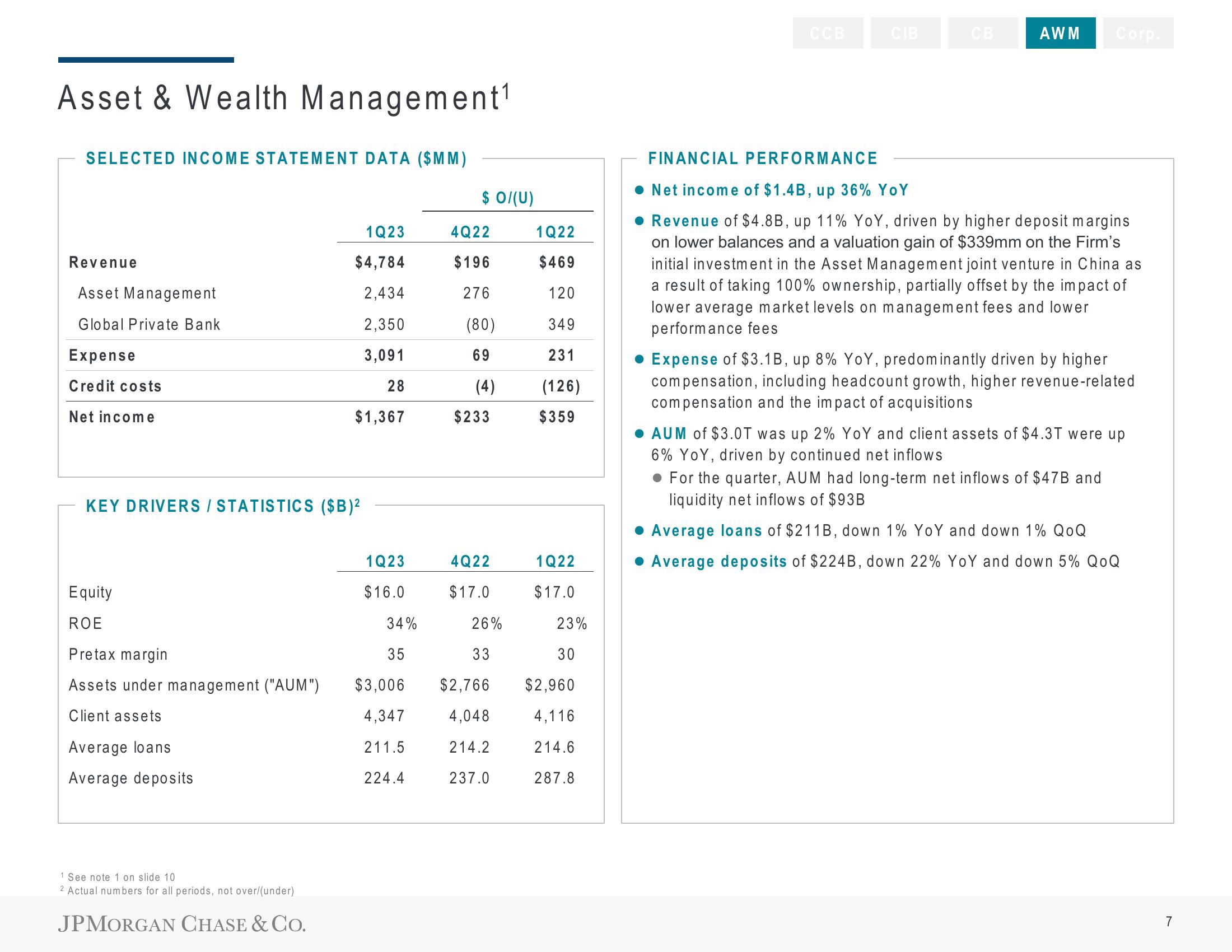The width and height of the screenshot is (1232, 952).
Task: Click the bold Expense bullet keyword
Action: point(684,360)
